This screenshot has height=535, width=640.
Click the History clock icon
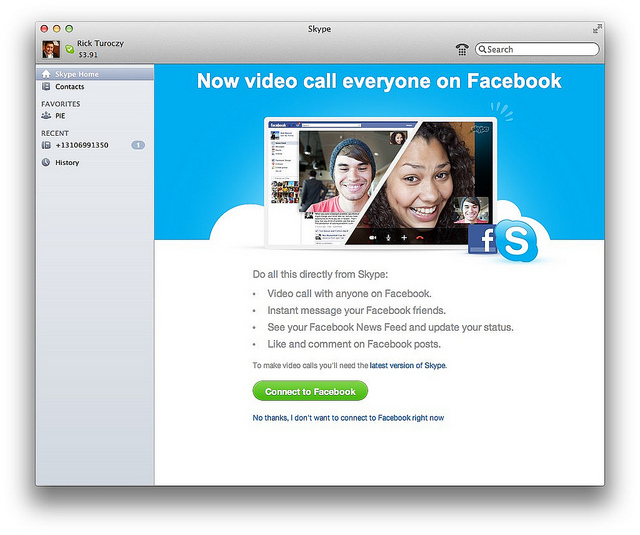pos(46,162)
